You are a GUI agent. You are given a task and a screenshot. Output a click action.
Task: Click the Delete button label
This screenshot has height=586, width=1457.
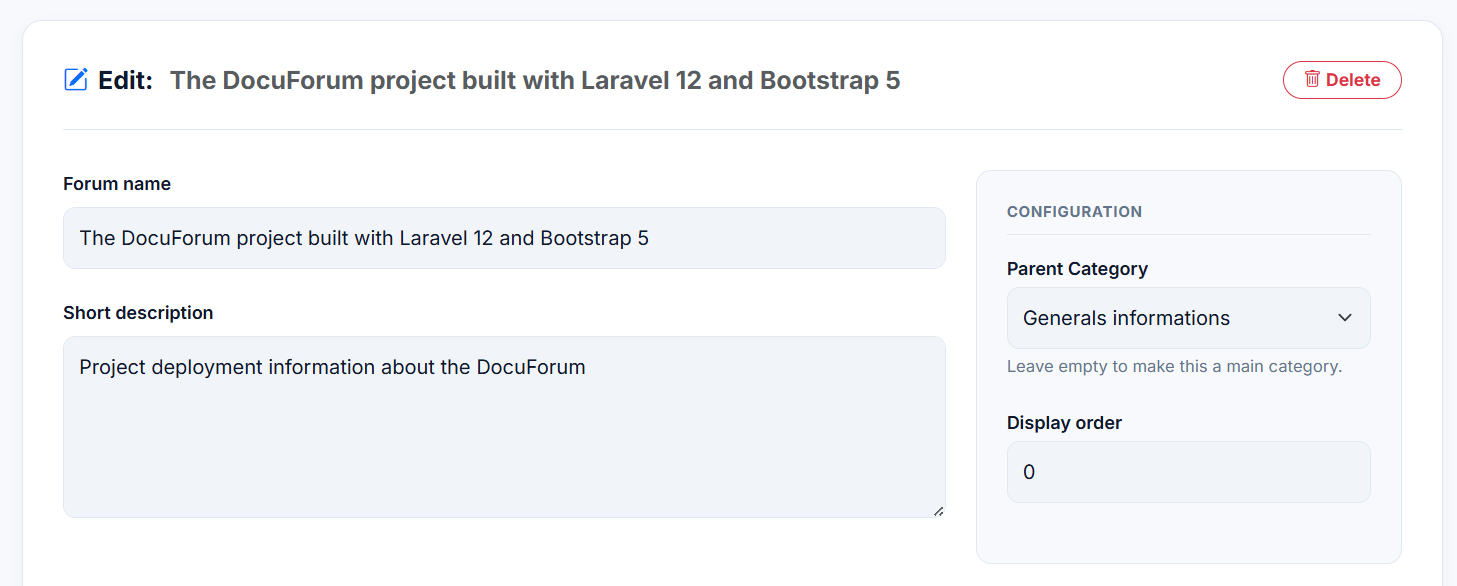point(1352,80)
